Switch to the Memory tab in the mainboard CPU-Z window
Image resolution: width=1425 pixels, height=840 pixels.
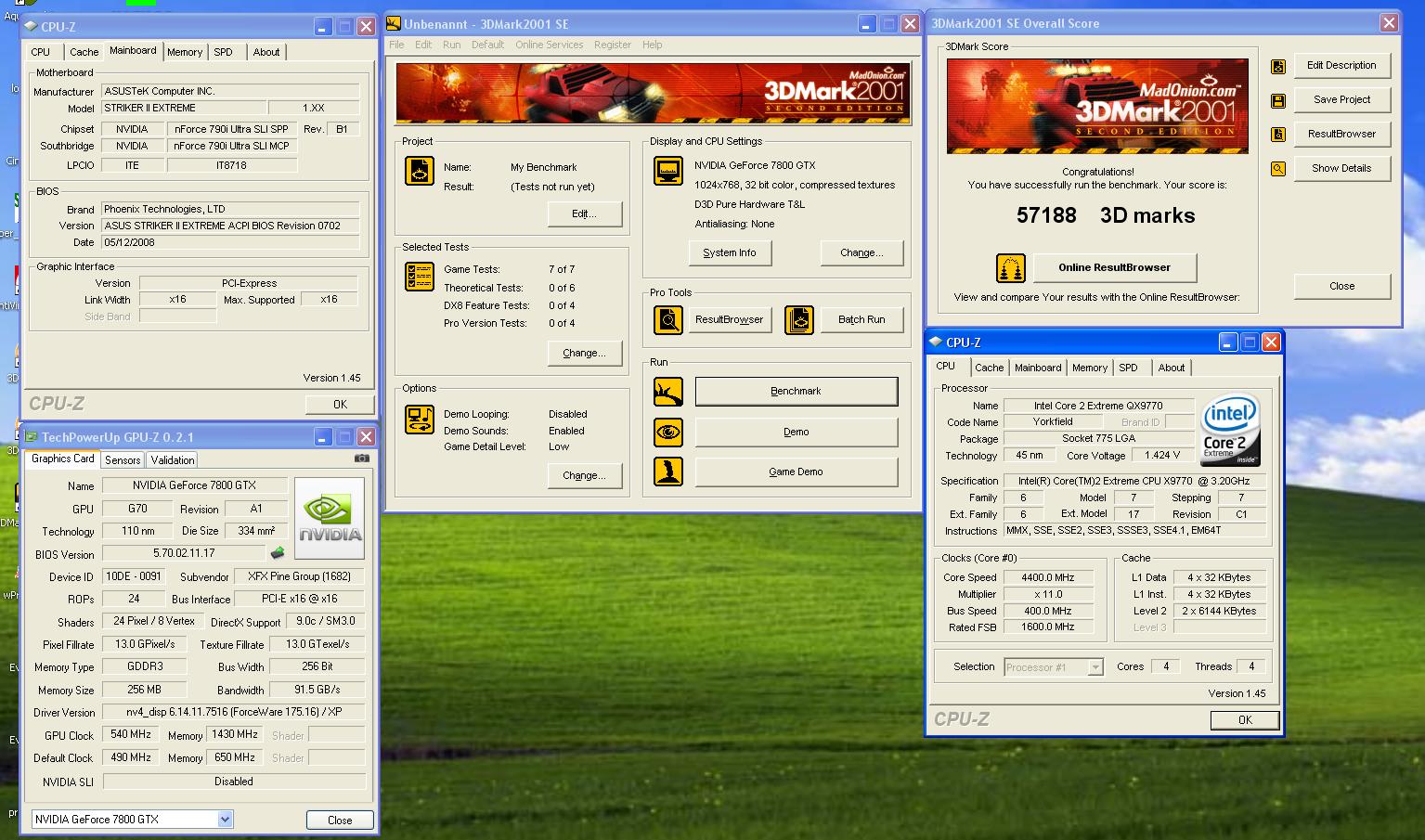(x=185, y=52)
